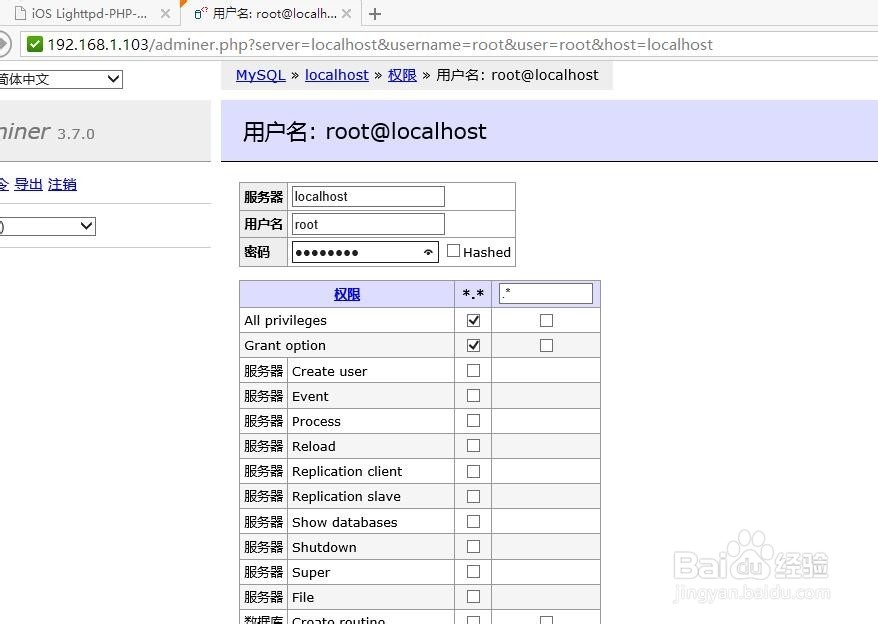Uncheck All privileges for *.*

click(x=473, y=320)
